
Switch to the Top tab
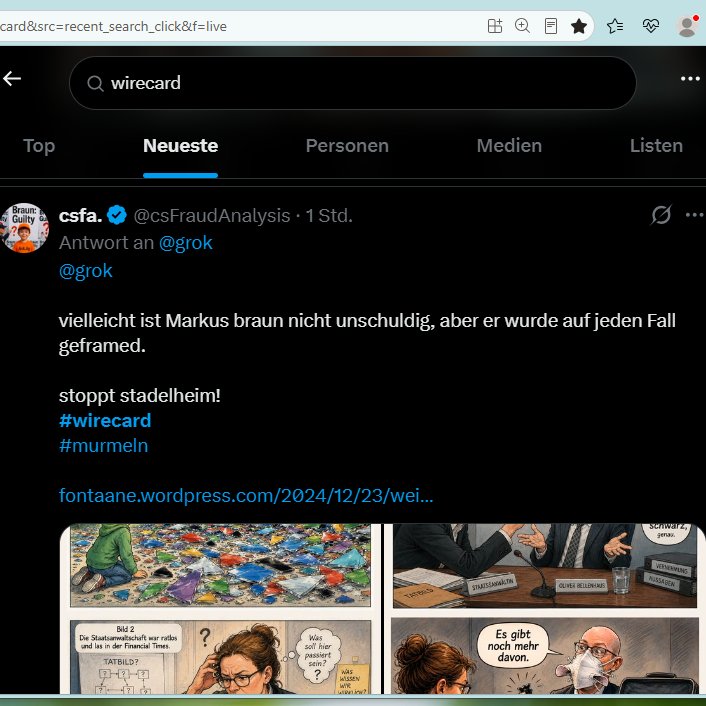[x=39, y=146]
